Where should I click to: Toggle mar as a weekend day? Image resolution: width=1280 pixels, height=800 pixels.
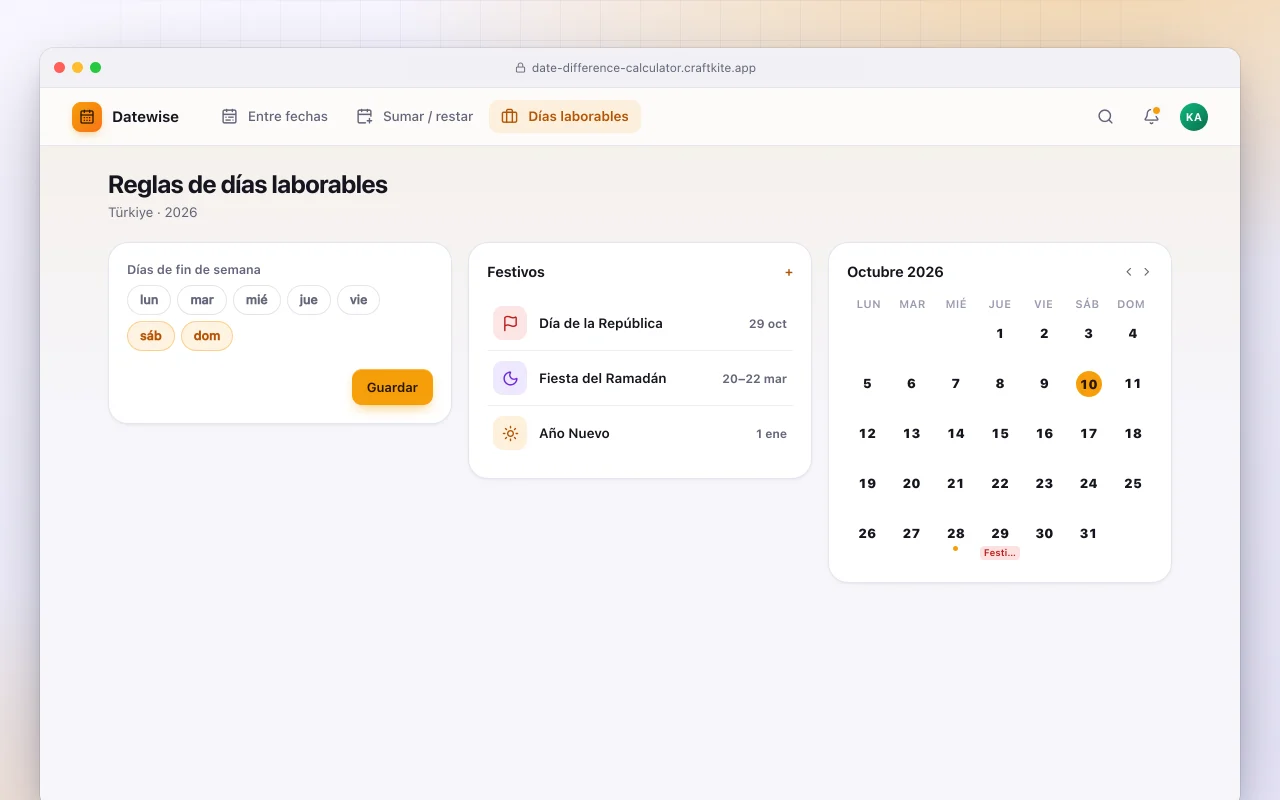(x=202, y=300)
